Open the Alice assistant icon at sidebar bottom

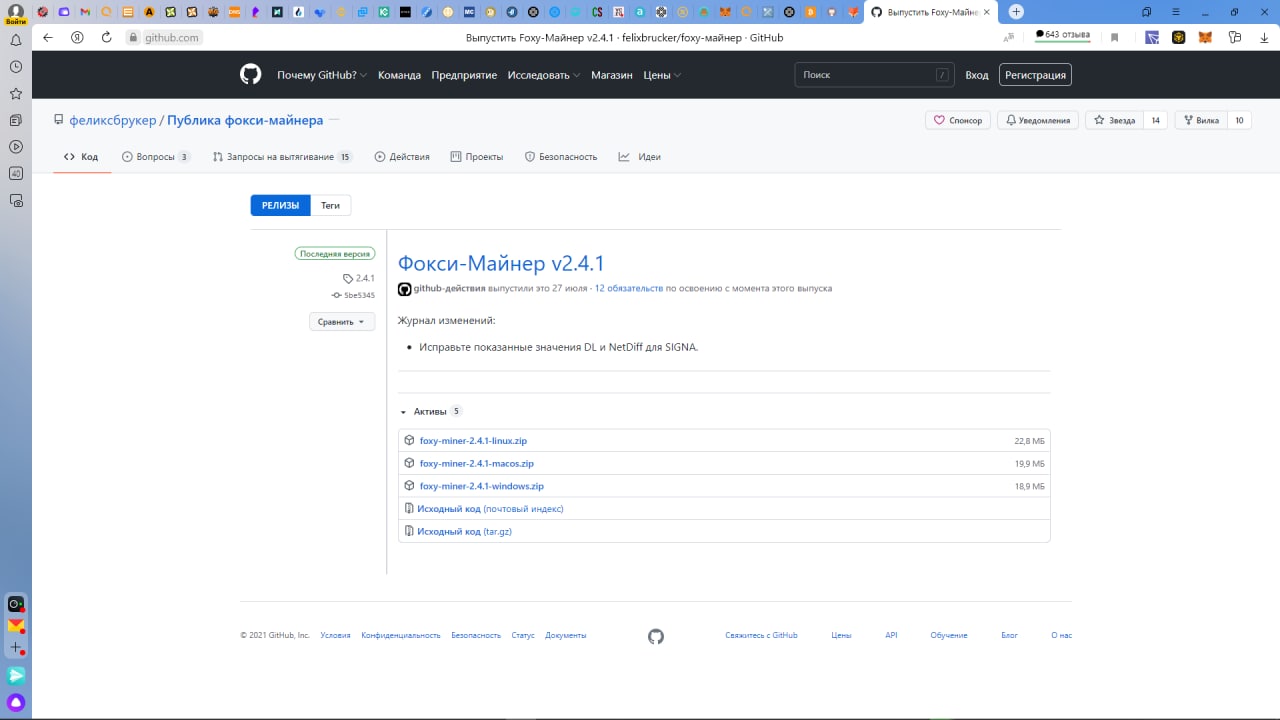tap(16, 702)
